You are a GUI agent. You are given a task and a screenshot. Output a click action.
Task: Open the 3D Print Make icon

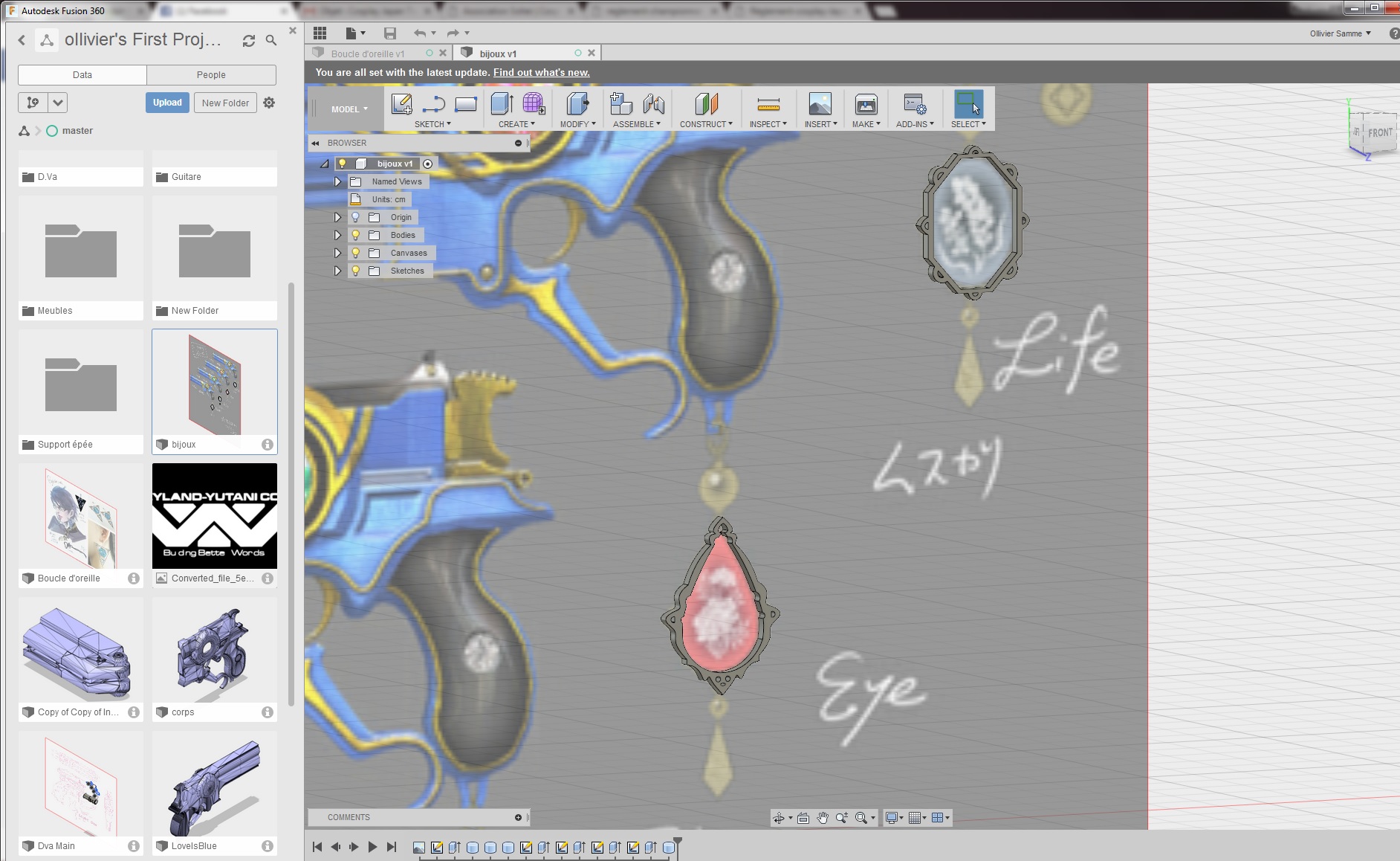[x=866, y=104]
